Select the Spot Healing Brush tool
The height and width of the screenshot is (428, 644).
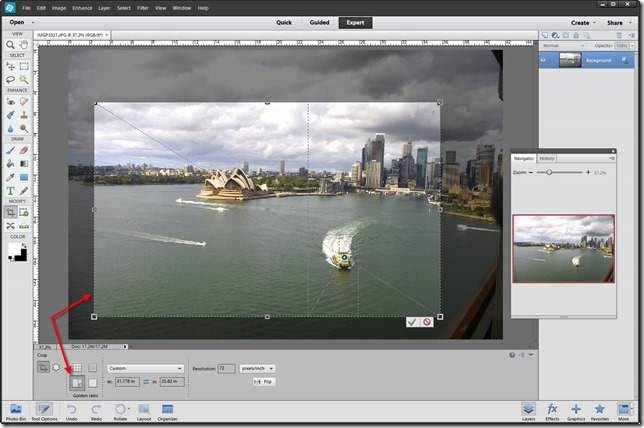pyautogui.click(x=24, y=101)
